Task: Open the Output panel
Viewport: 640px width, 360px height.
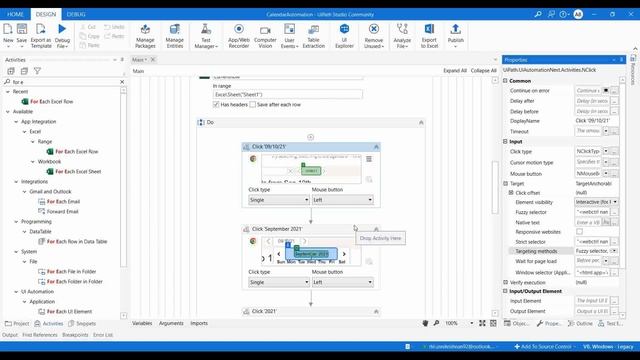Action: coord(10,335)
